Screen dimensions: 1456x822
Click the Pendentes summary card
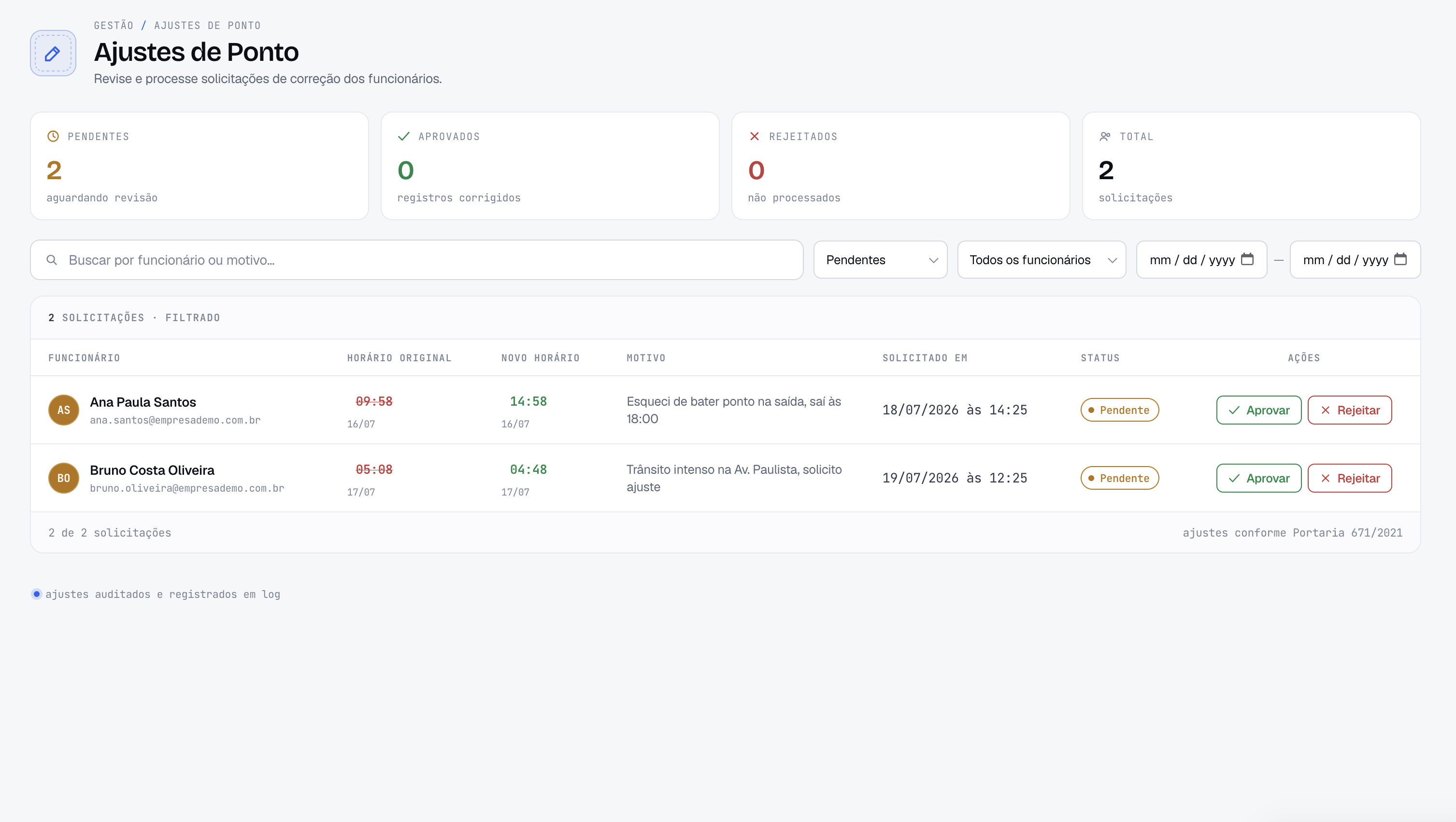pos(200,166)
